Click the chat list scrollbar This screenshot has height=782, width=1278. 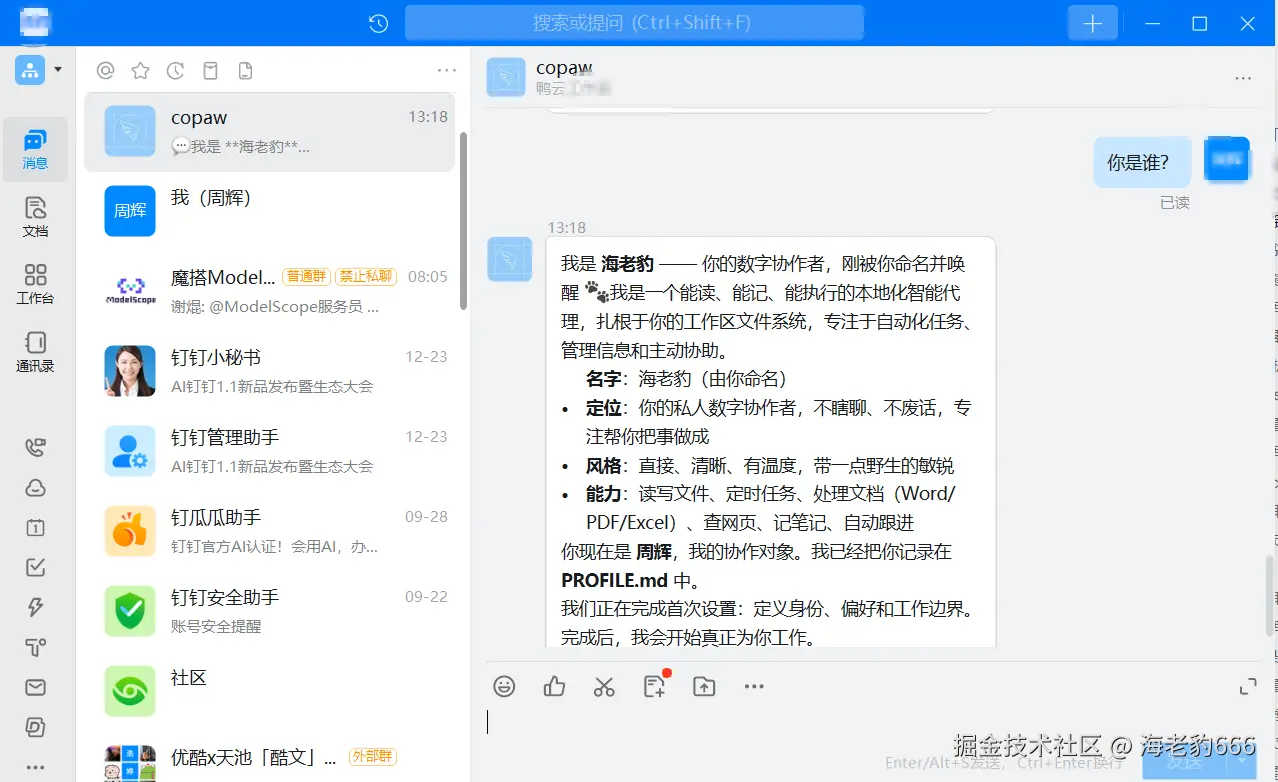(x=463, y=220)
